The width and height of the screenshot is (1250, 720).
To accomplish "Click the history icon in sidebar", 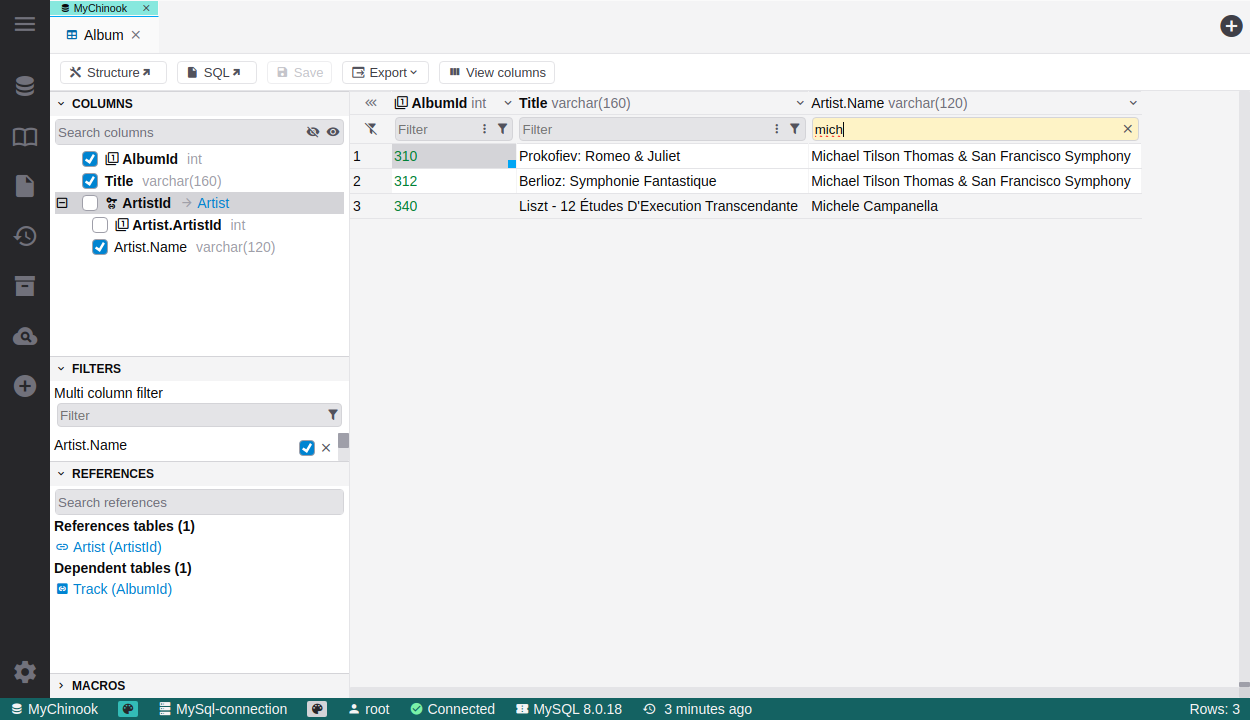I will click(x=25, y=236).
